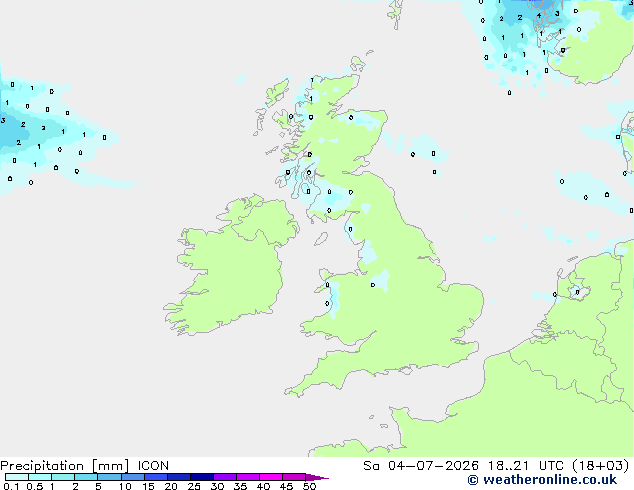This screenshot has height=490, width=634.
Task: Click the 'ICON' model name label
Action: pos(153,466)
